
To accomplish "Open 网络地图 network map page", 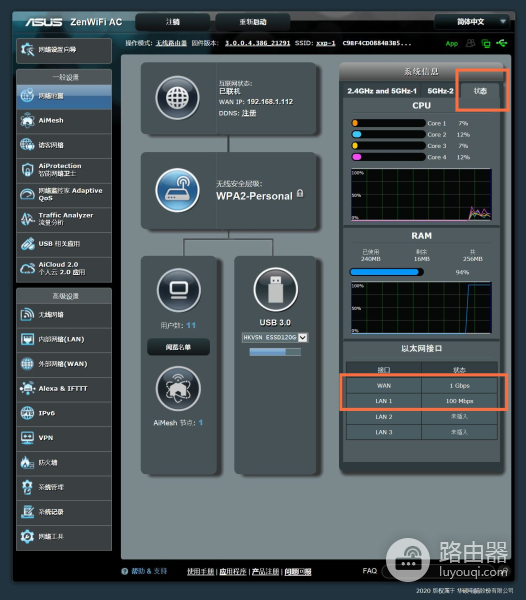I will [64, 96].
